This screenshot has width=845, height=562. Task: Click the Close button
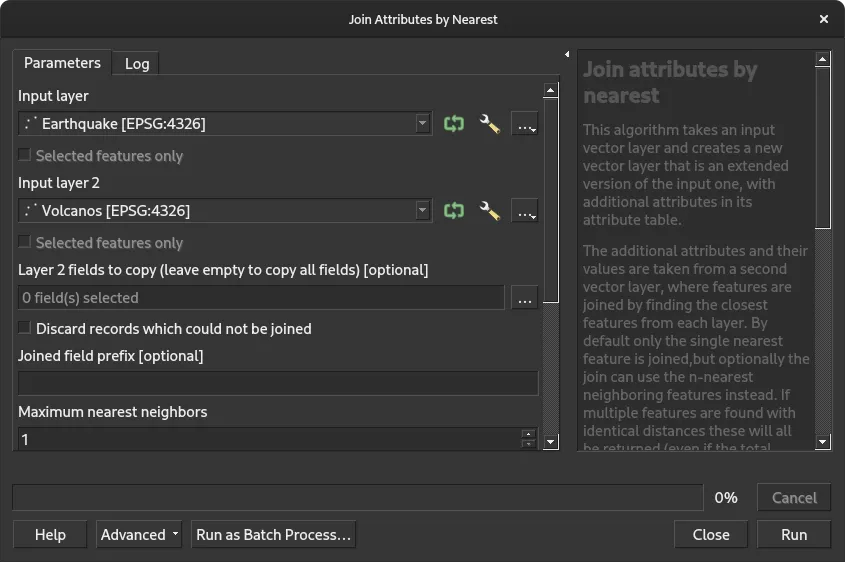[x=711, y=535]
